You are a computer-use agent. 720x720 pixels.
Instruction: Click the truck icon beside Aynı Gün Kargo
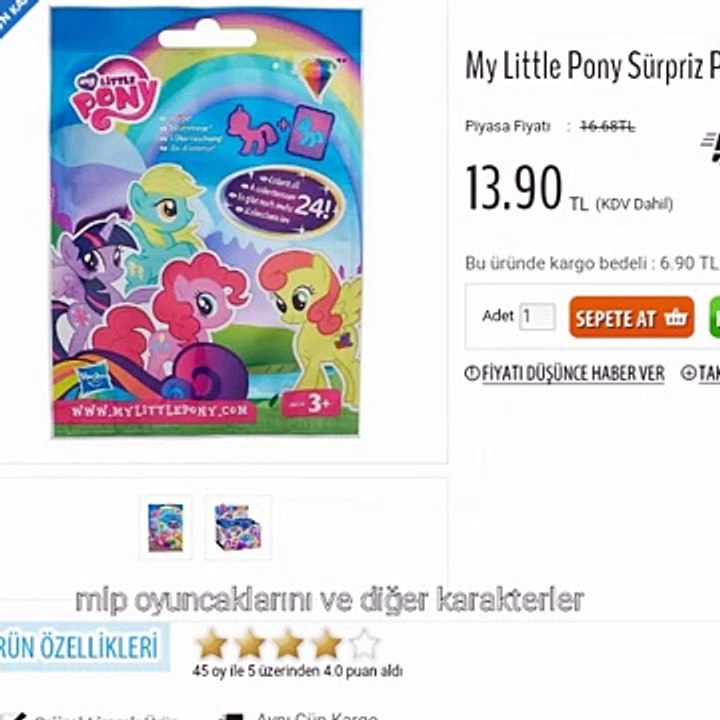tap(232, 716)
